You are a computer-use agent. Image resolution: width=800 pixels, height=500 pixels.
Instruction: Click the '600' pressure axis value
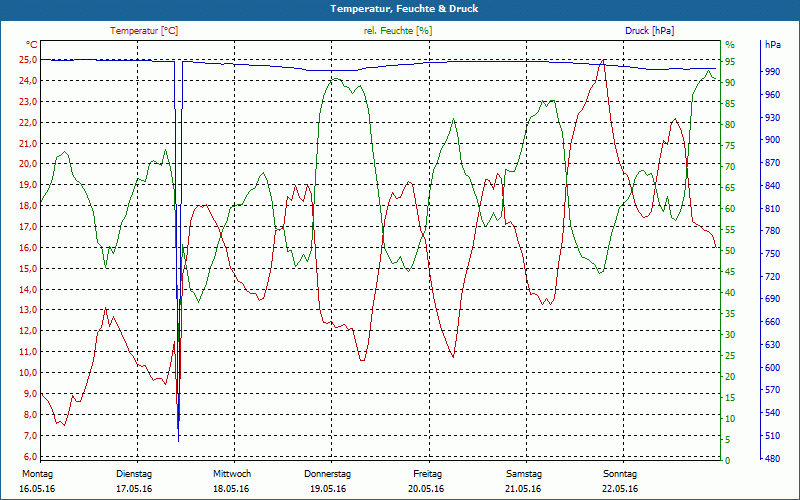tap(772, 367)
